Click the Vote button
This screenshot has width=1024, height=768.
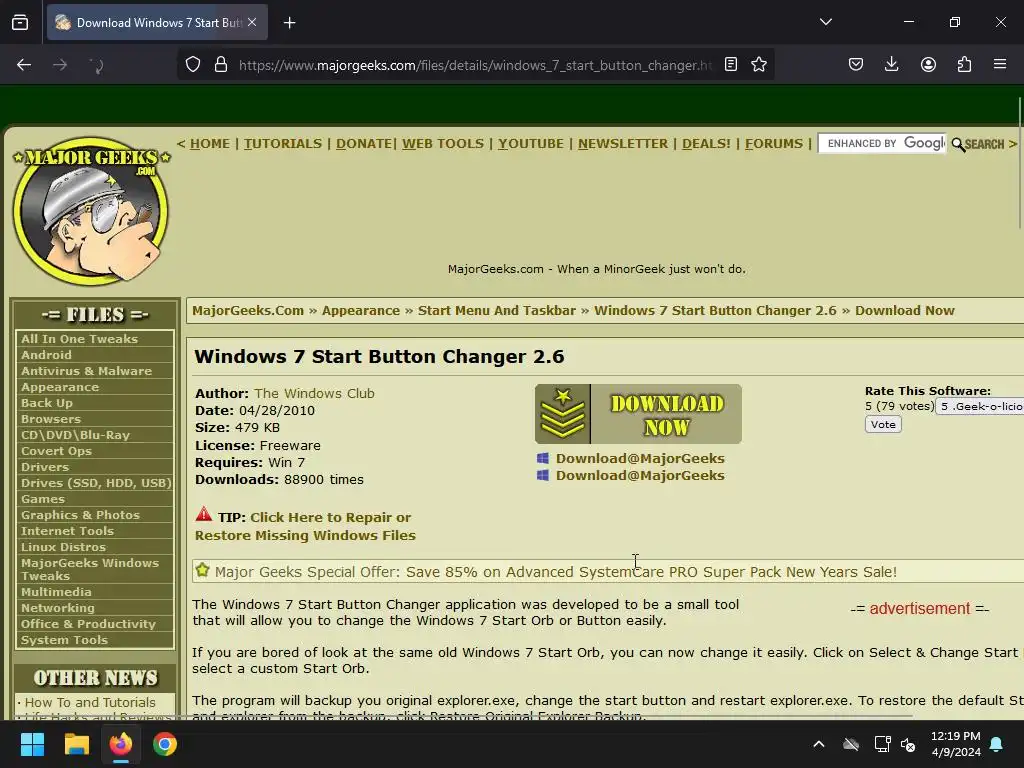coord(883,424)
